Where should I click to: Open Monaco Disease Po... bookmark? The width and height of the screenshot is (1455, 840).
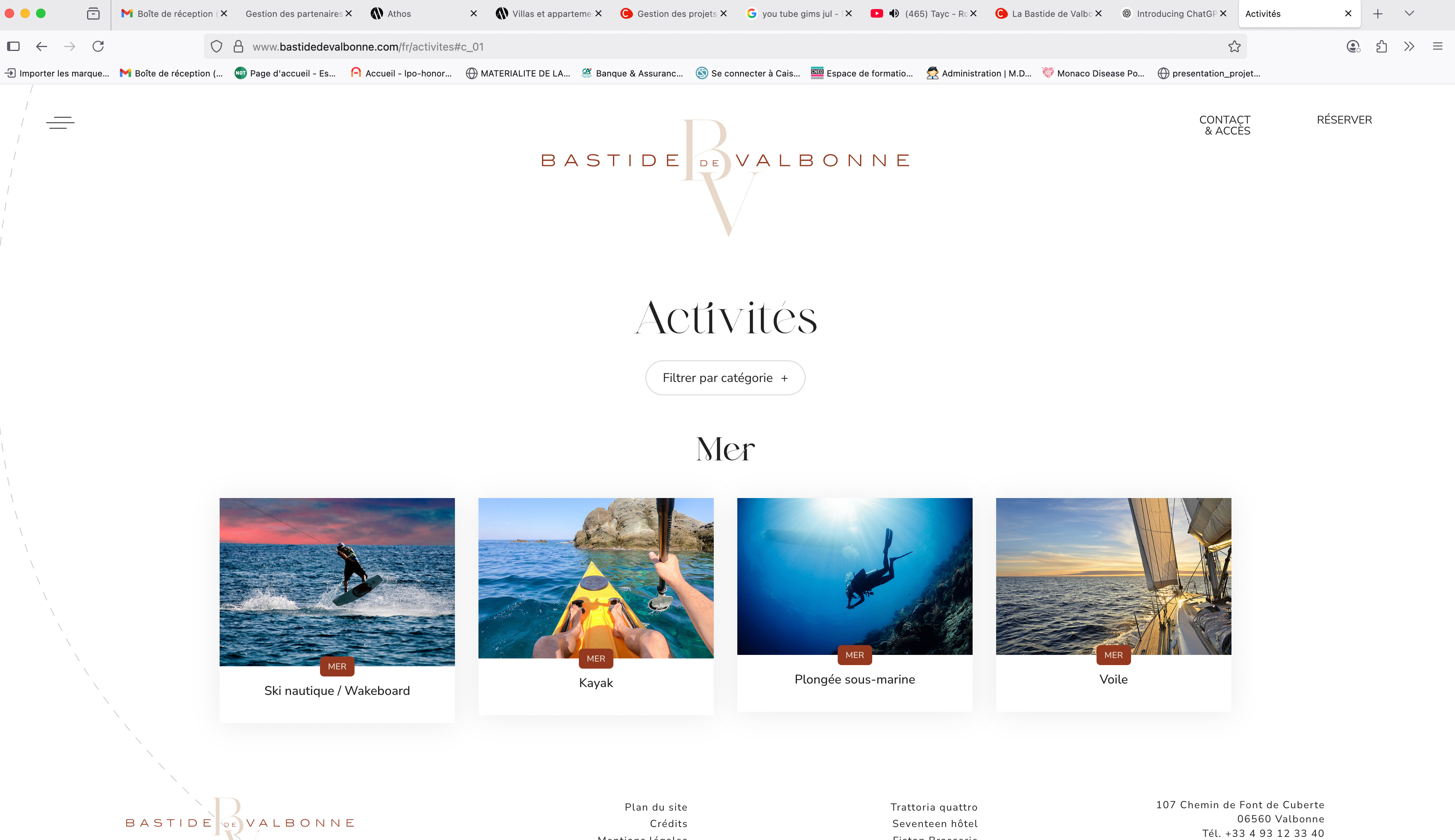1093,73
